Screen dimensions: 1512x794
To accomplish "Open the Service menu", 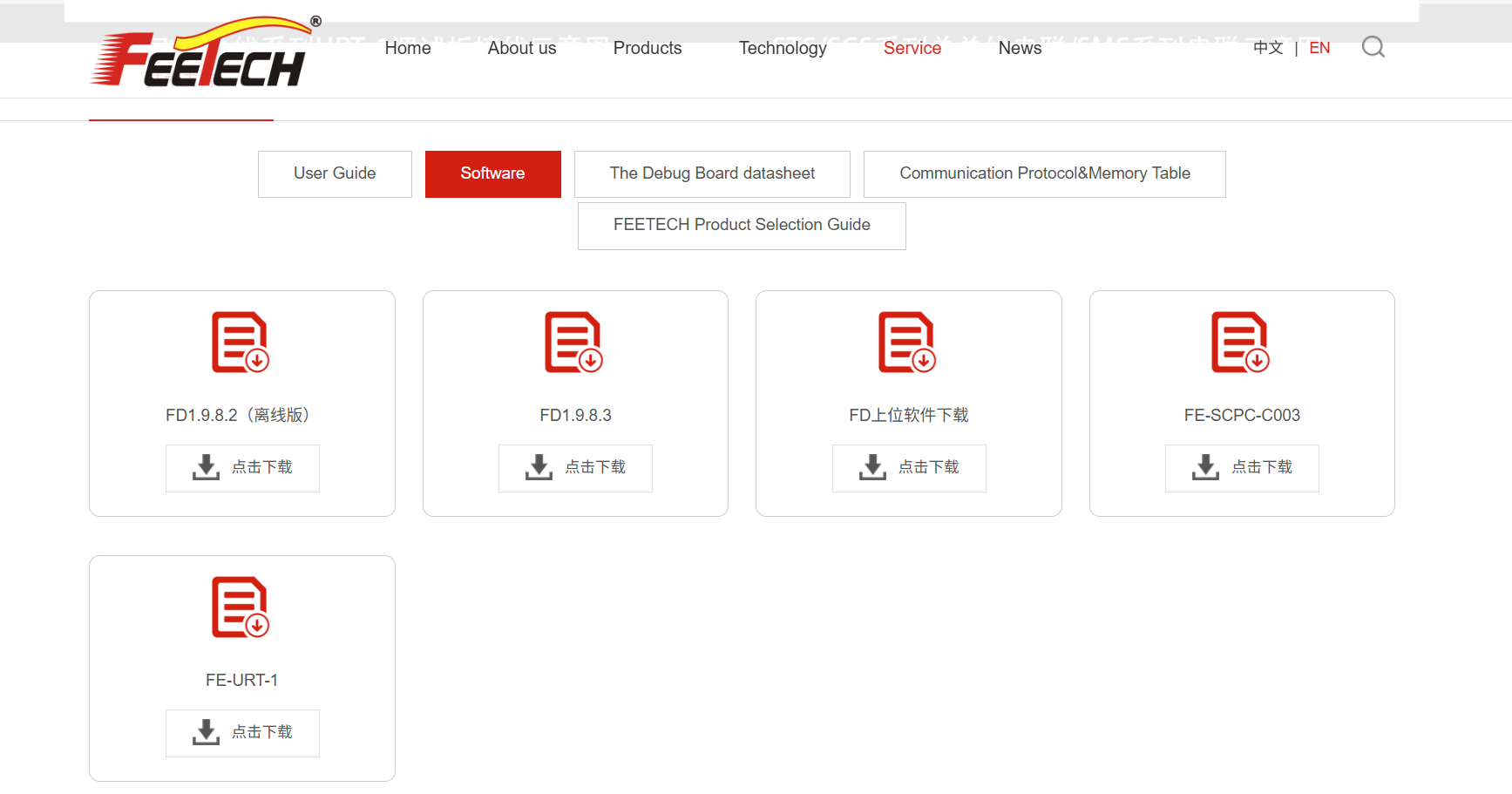I will pyautogui.click(x=912, y=48).
